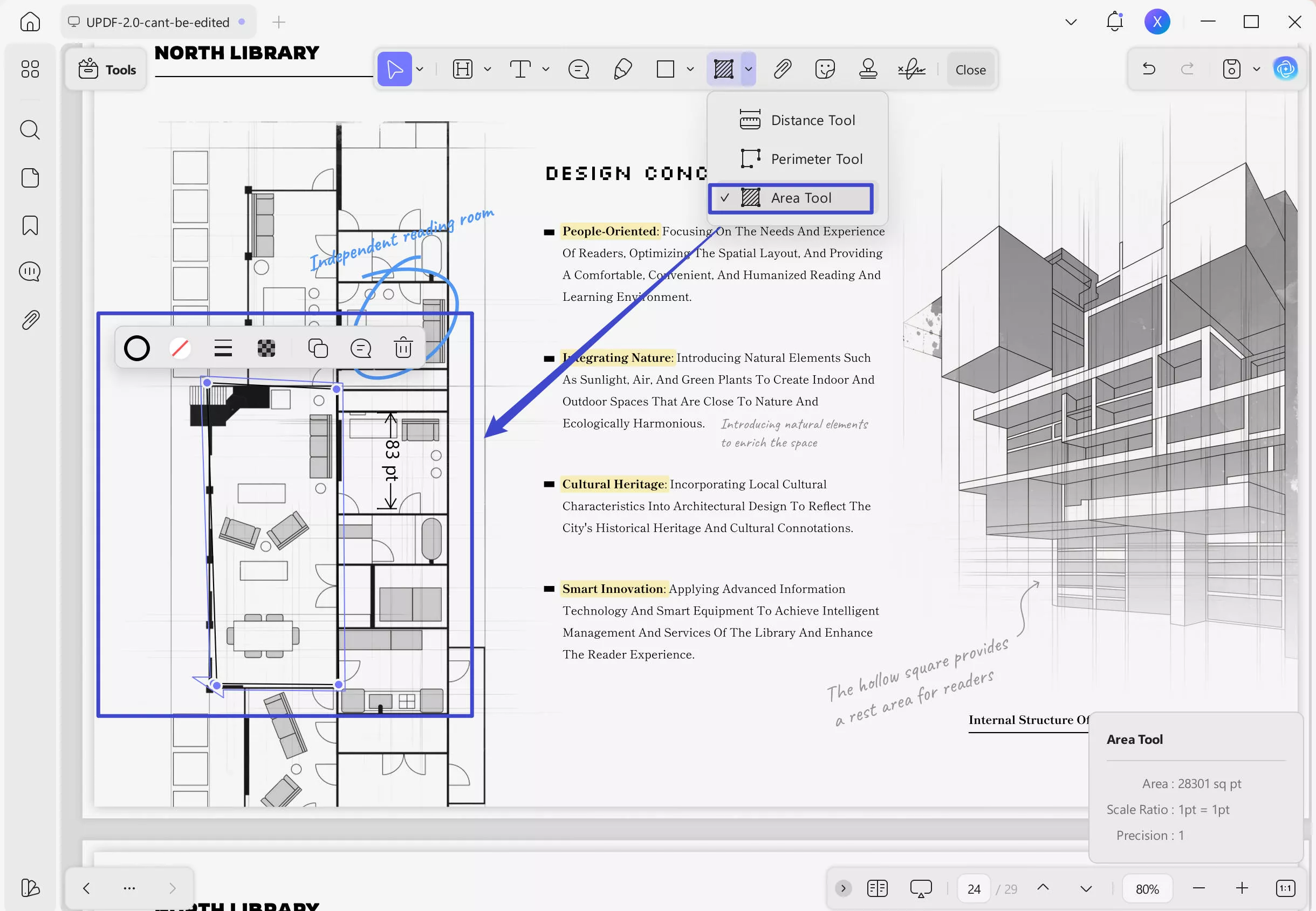1316x911 pixels.
Task: Open the Signature tool
Action: (x=911, y=69)
